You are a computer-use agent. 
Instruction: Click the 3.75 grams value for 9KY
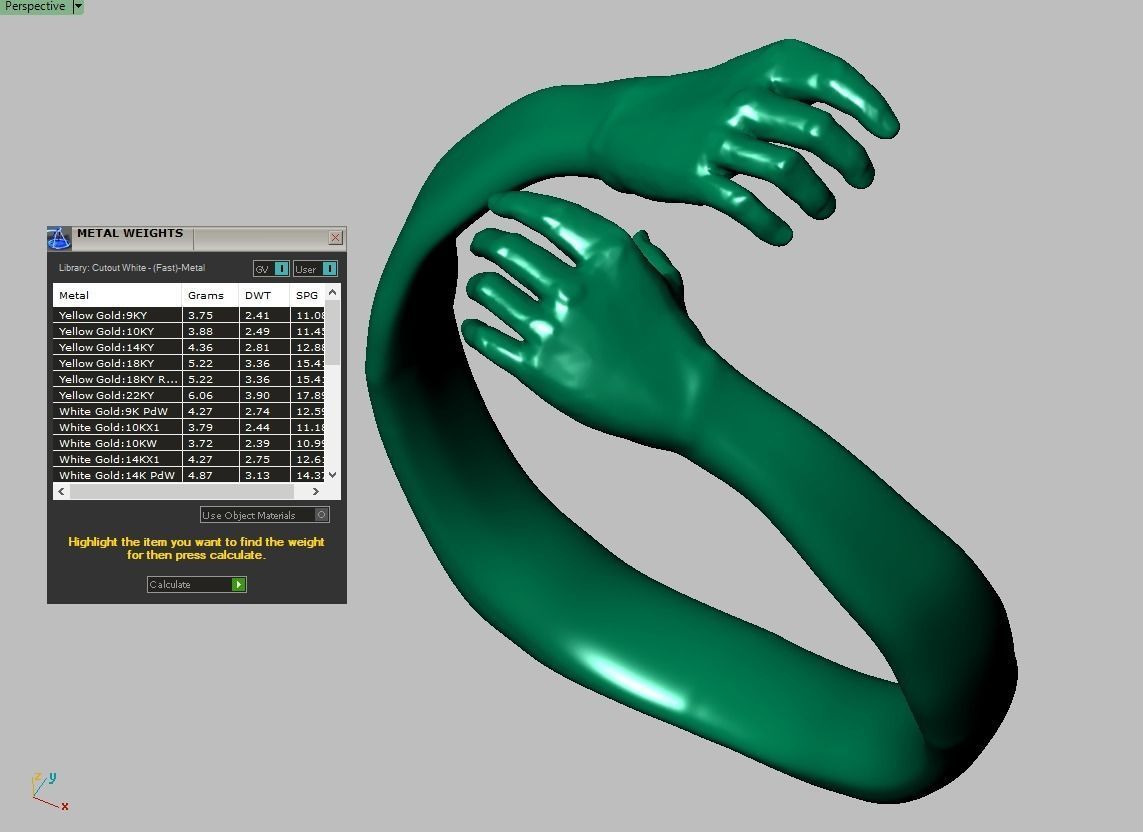click(200, 315)
